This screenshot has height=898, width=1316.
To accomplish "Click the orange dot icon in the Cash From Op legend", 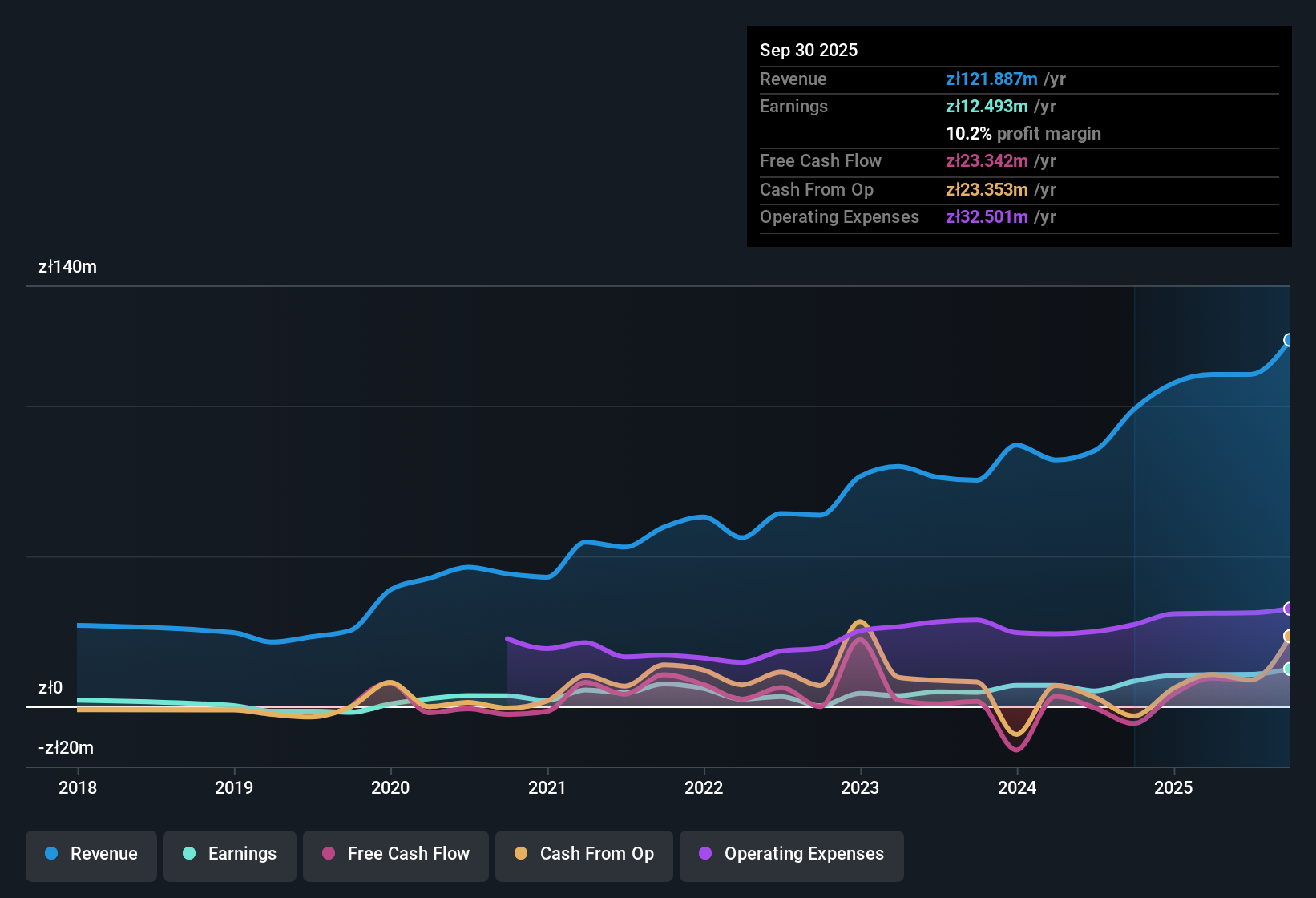I will coord(521,854).
